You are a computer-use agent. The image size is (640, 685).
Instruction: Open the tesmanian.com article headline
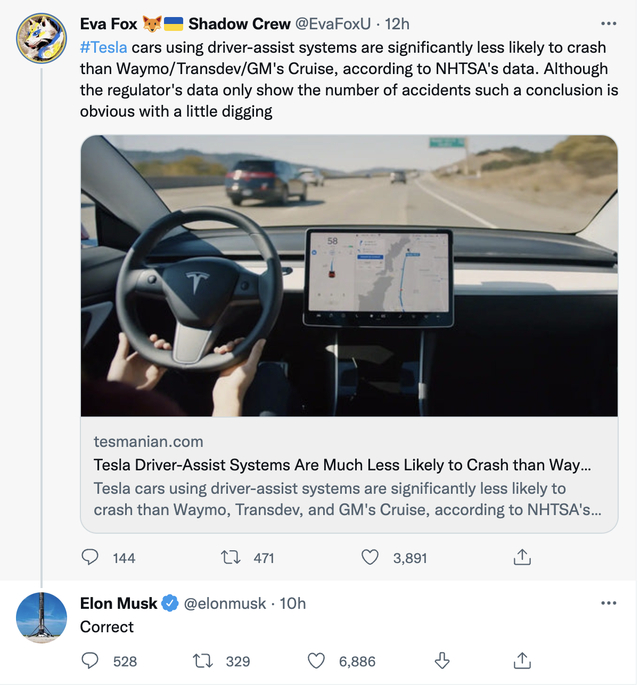pos(342,465)
